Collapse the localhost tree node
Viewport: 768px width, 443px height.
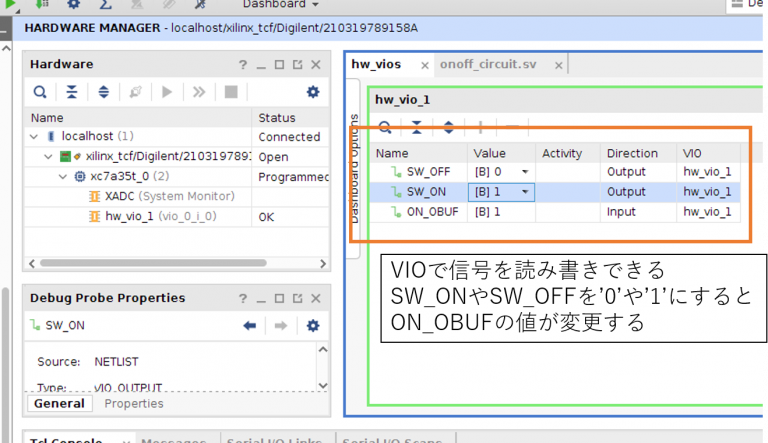pyautogui.click(x=34, y=136)
